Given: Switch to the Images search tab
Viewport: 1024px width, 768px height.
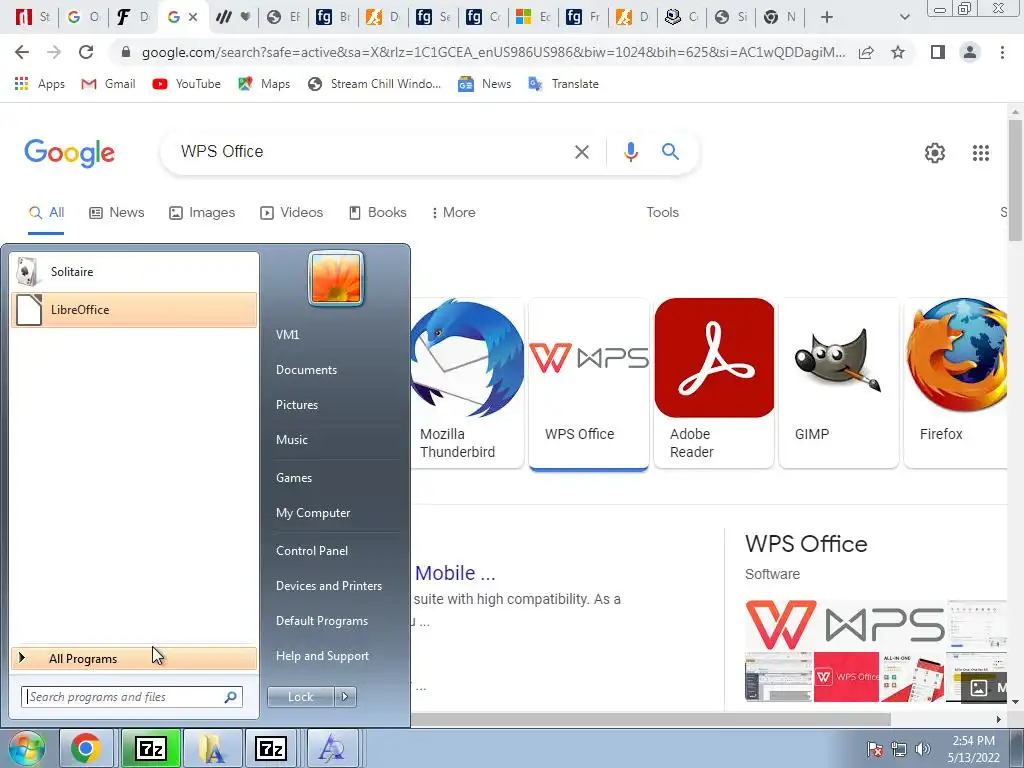Looking at the screenshot, I should click(x=202, y=213).
